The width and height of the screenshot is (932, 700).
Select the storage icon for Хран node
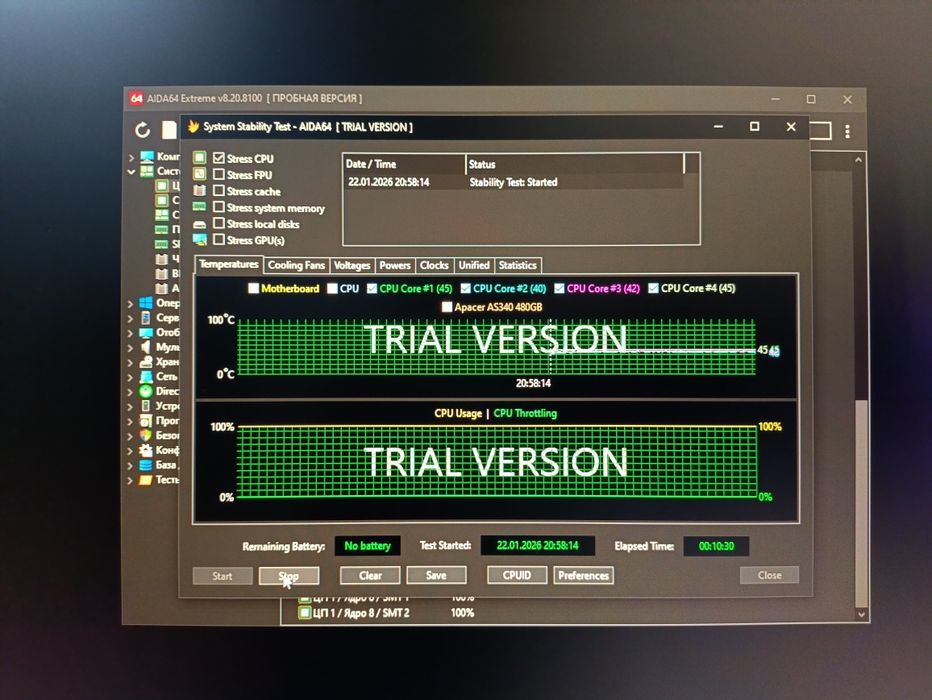point(146,362)
